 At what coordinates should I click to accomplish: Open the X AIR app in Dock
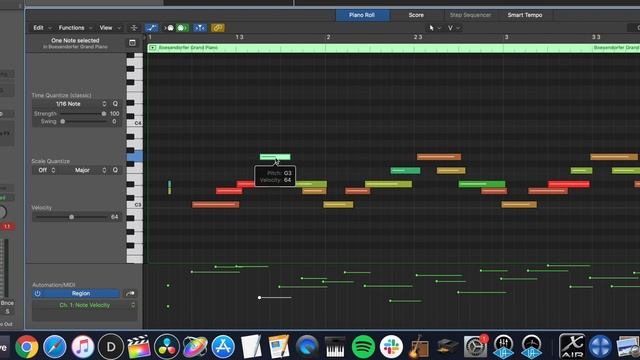[x=572, y=346]
